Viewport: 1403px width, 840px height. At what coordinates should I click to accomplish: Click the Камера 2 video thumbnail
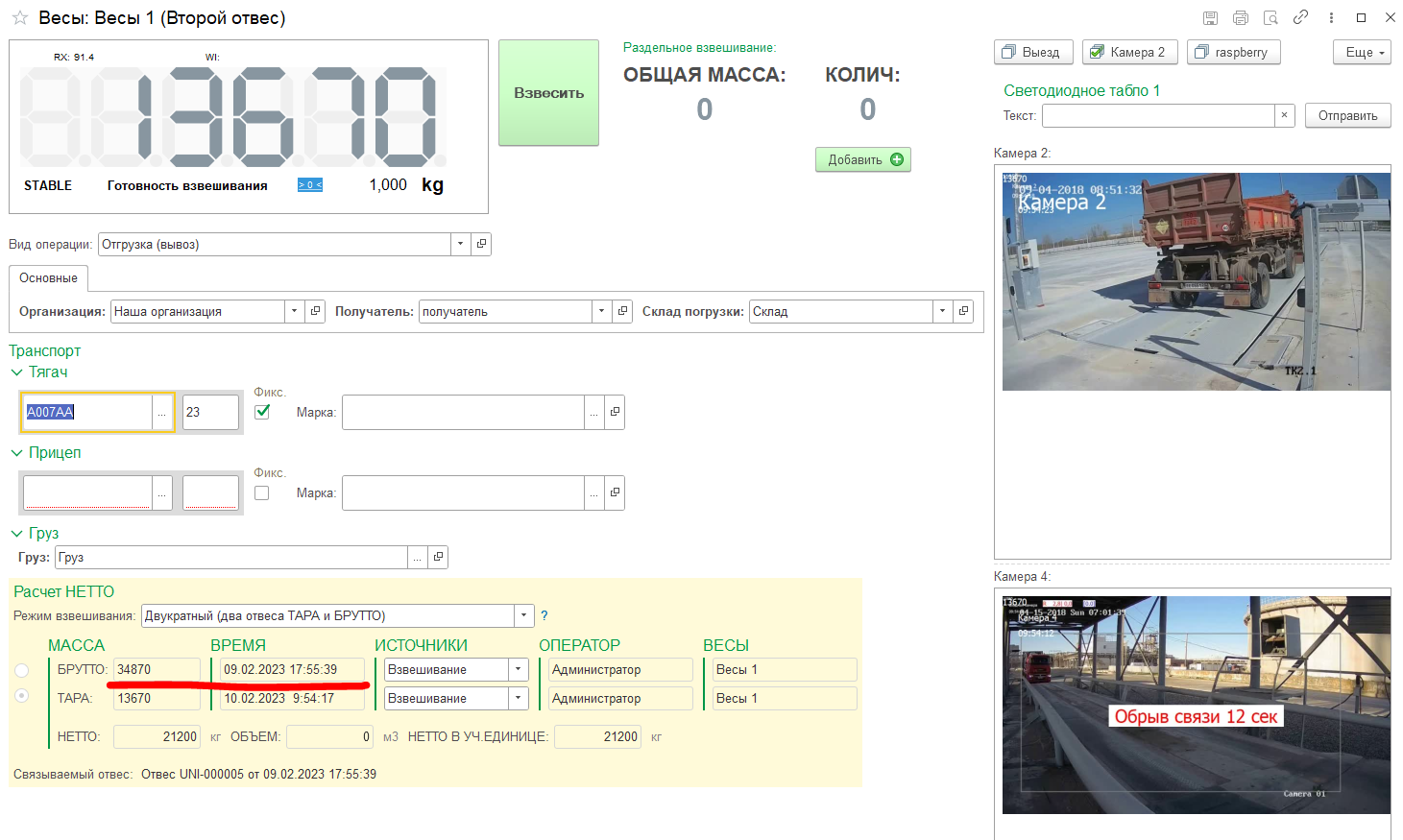pyautogui.click(x=1196, y=281)
